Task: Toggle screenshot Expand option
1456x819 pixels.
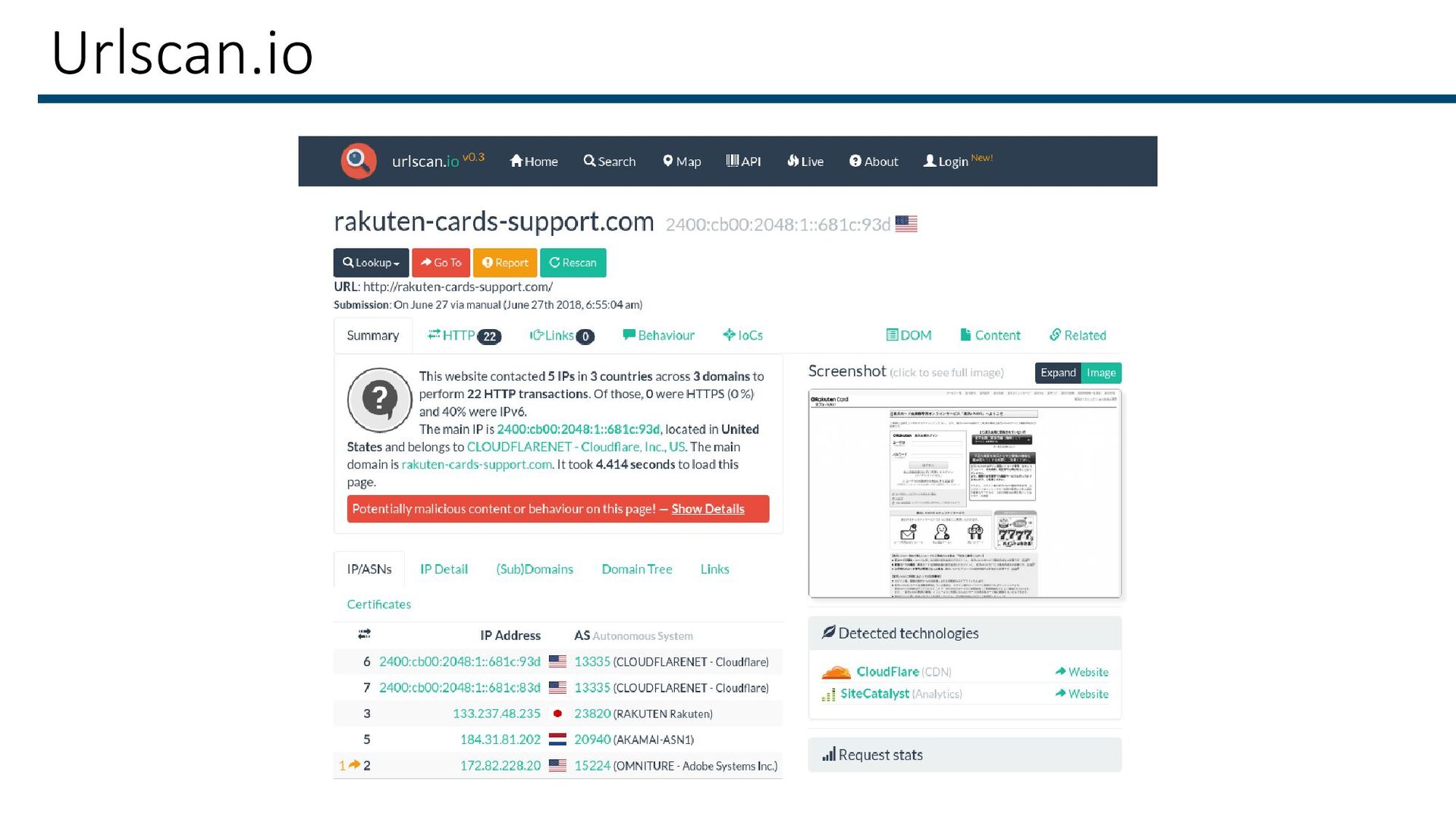Action: (1057, 372)
